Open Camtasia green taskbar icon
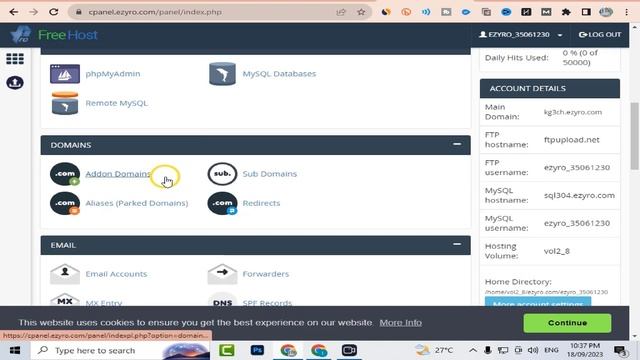 [x=227, y=350]
